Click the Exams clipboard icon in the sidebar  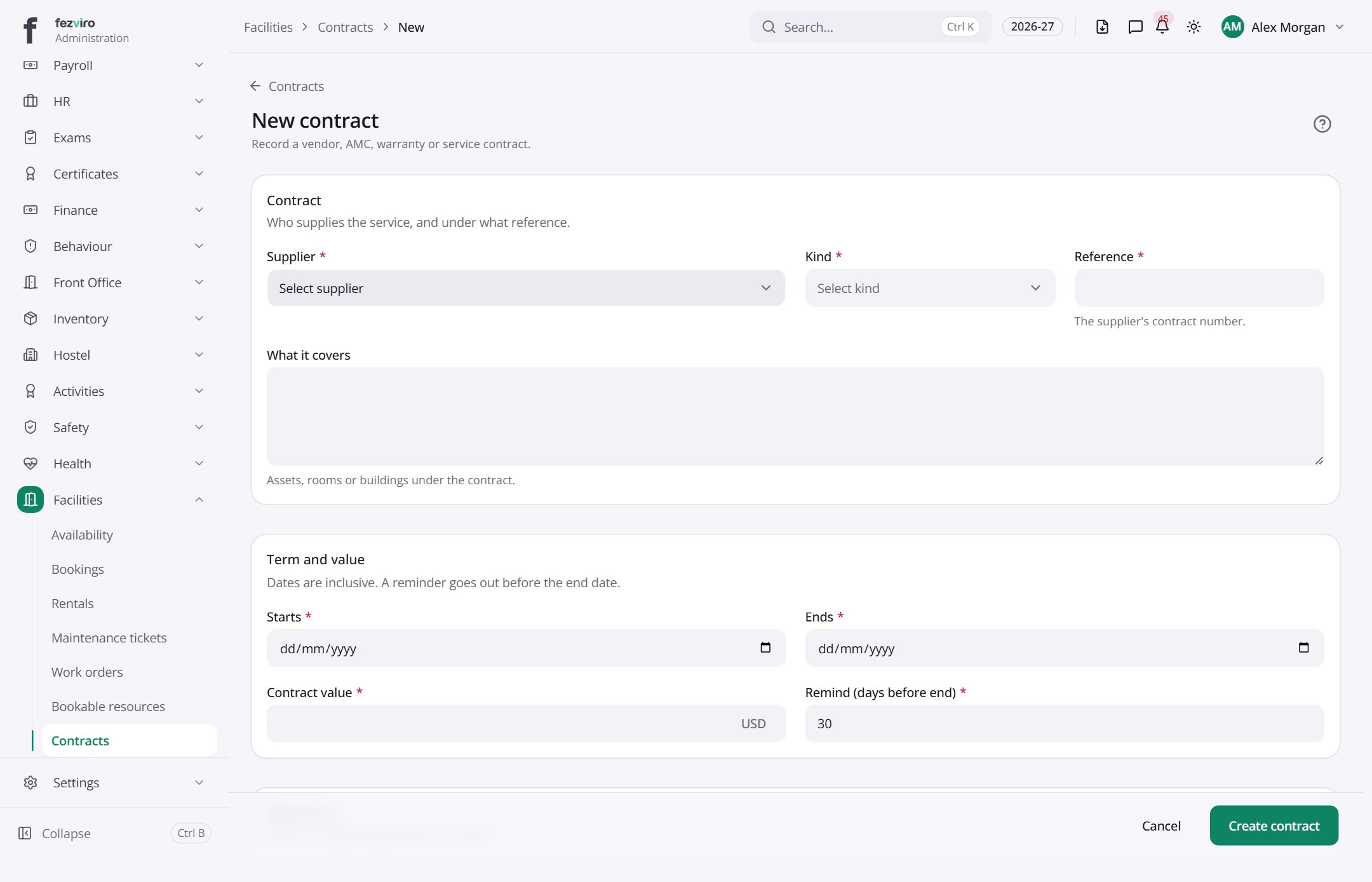coord(30,137)
